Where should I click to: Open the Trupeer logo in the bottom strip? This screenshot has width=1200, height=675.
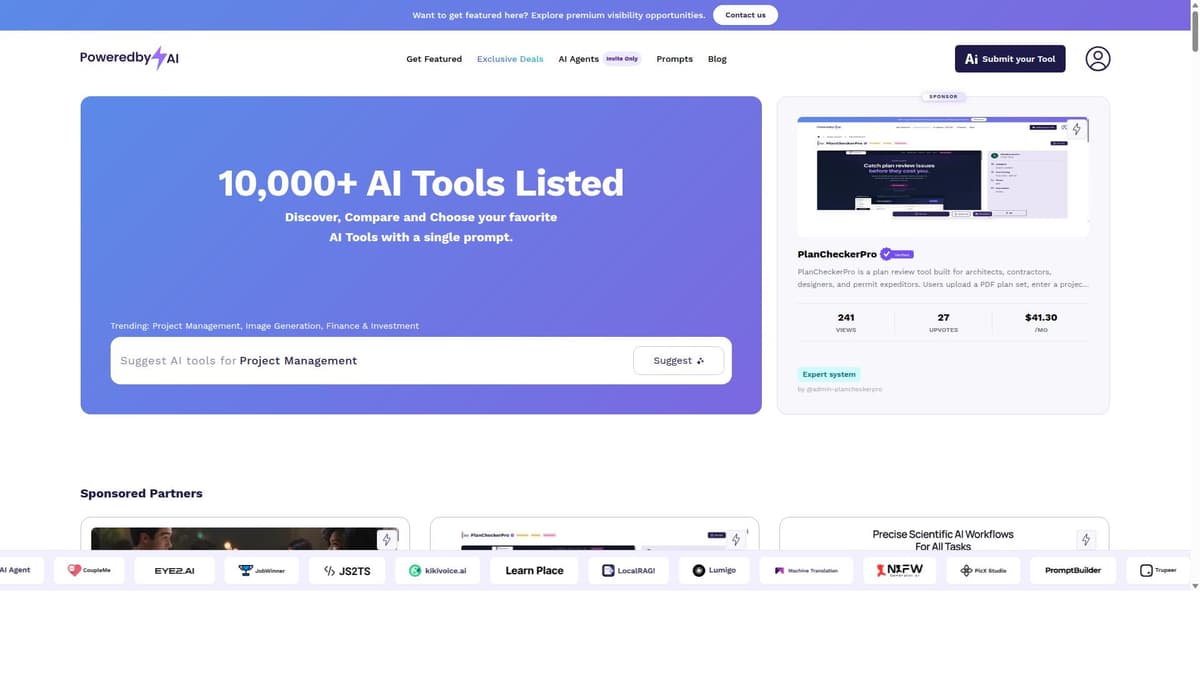1158,570
